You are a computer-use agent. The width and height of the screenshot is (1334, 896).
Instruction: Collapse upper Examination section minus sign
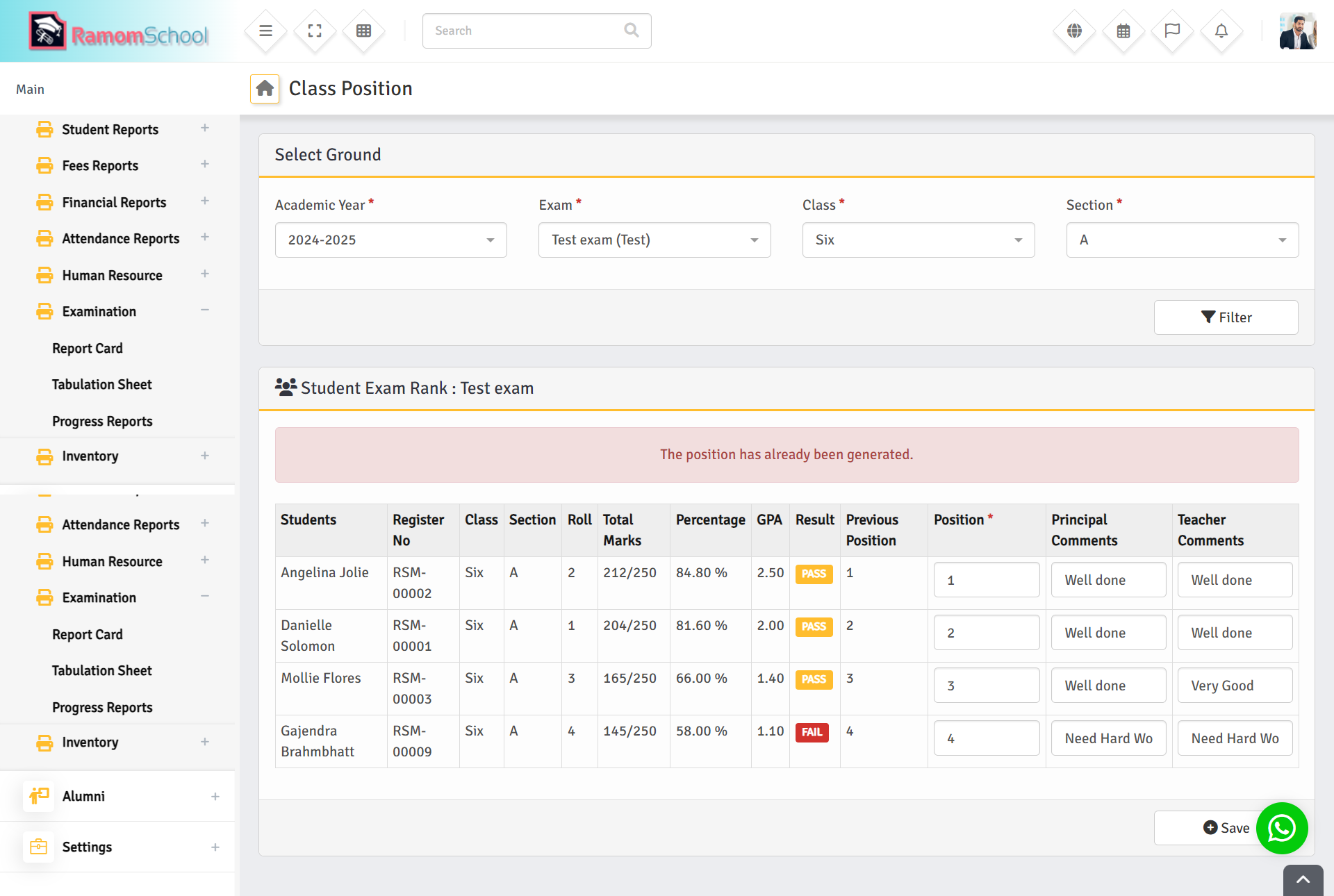tap(205, 310)
